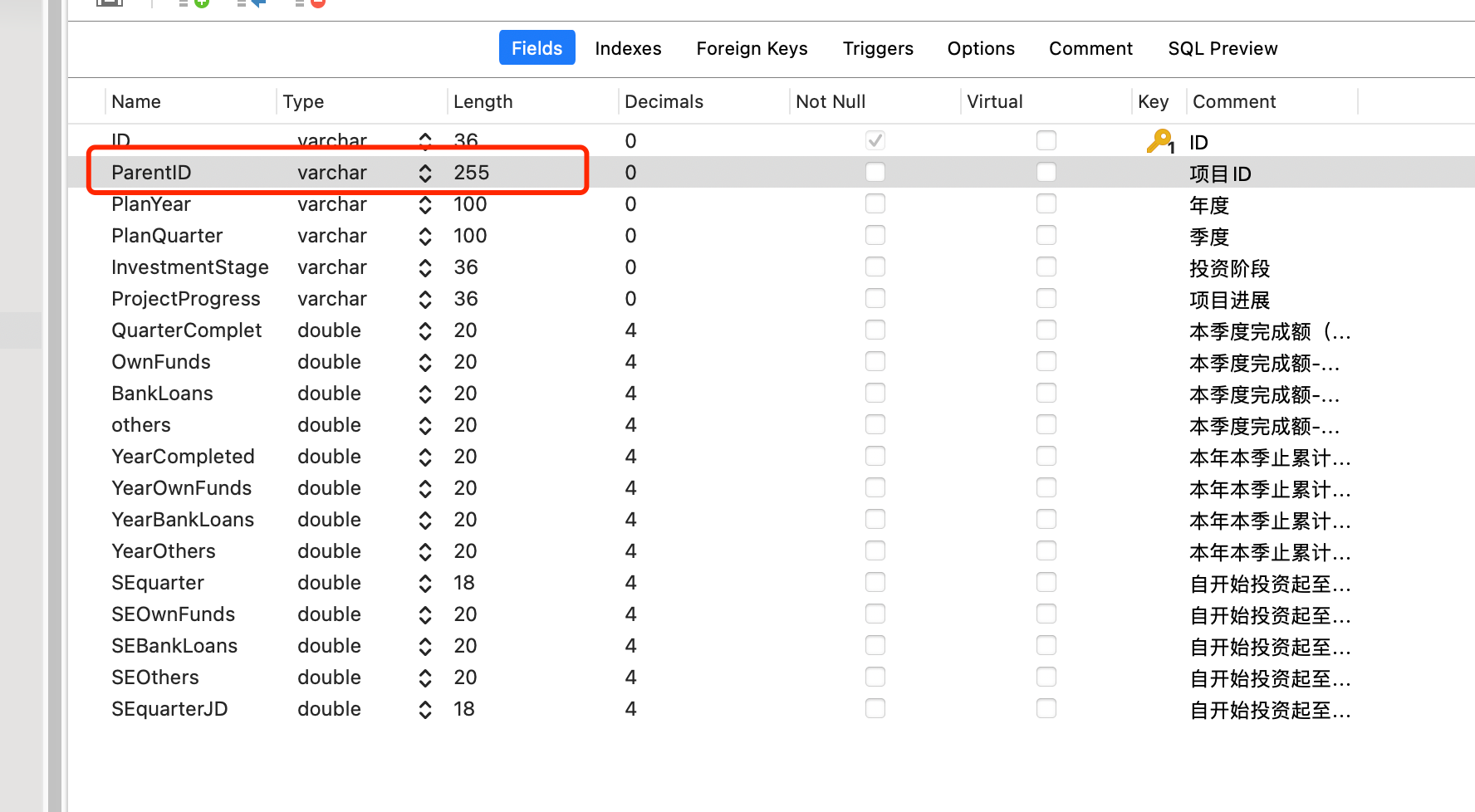
Task: Expand type dropdown for YearCompleted field
Action: point(424,457)
